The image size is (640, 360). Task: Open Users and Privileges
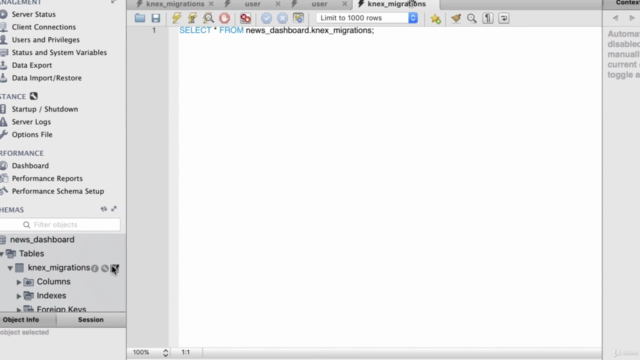pyautogui.click(x=46, y=40)
